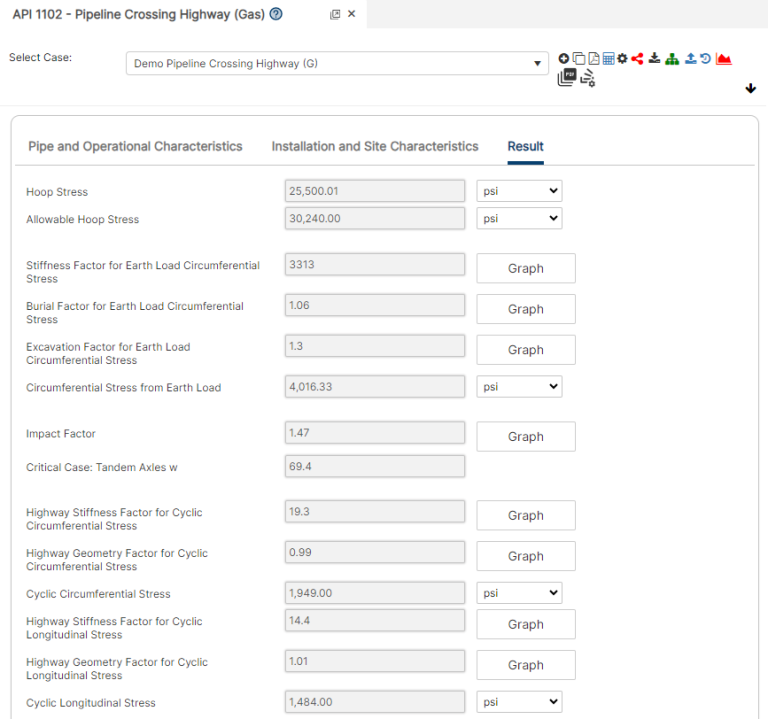768x719 pixels.
Task: Open Installation and Site Characteristics tab
Action: pyautogui.click(x=375, y=146)
